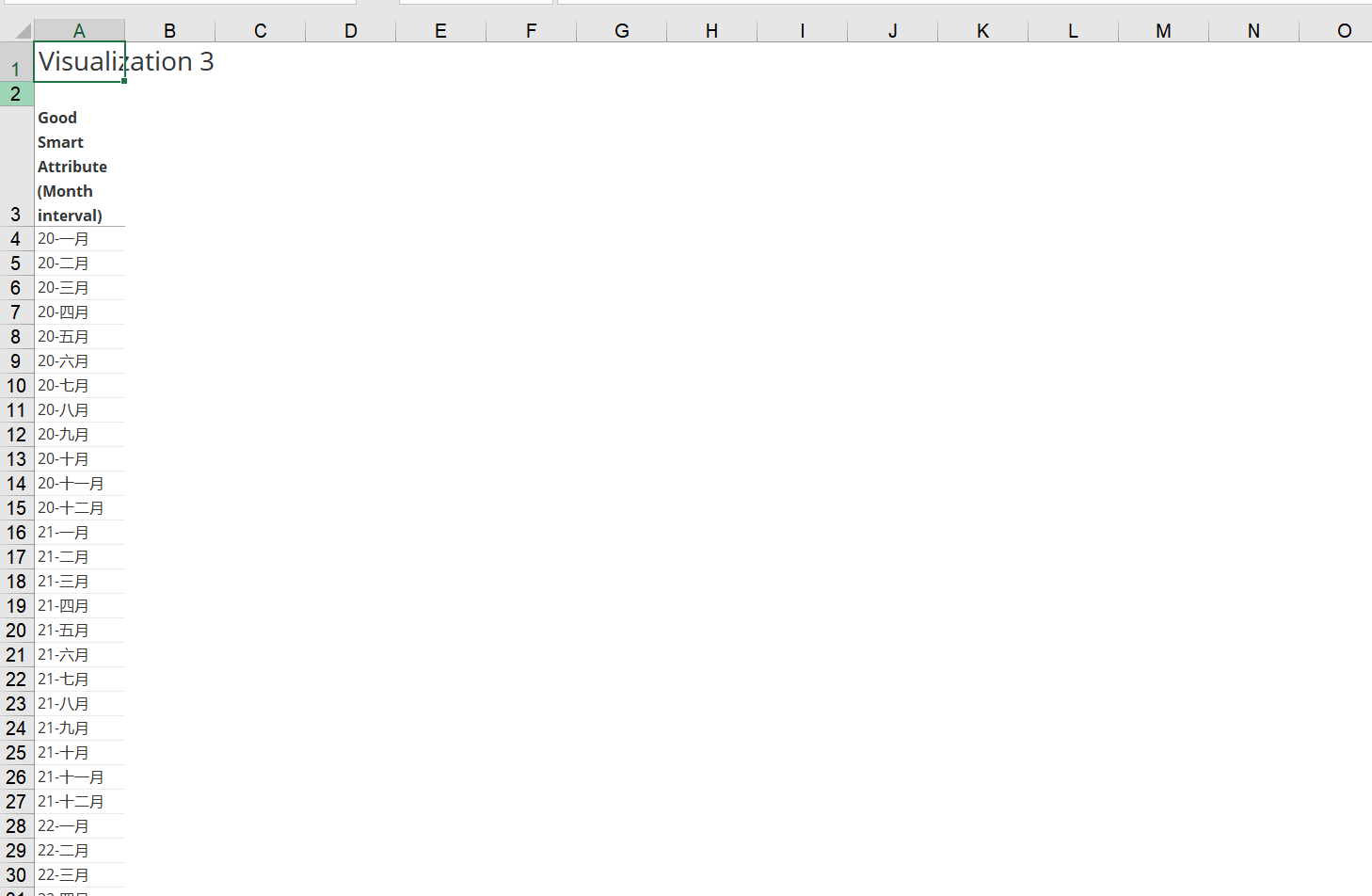Image resolution: width=1372 pixels, height=896 pixels.
Task: Click column G header
Action: (621, 31)
